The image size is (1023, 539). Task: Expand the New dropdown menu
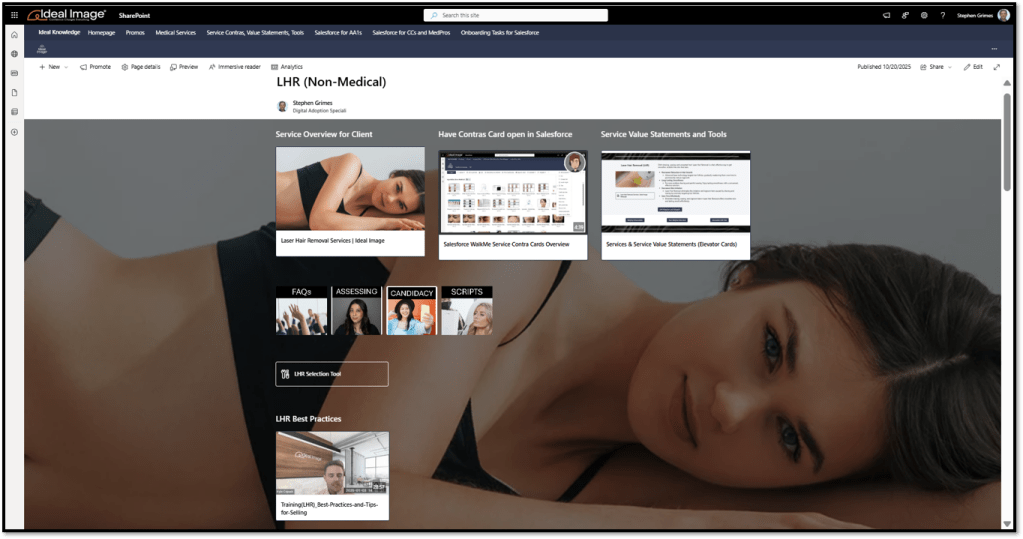click(x=54, y=67)
